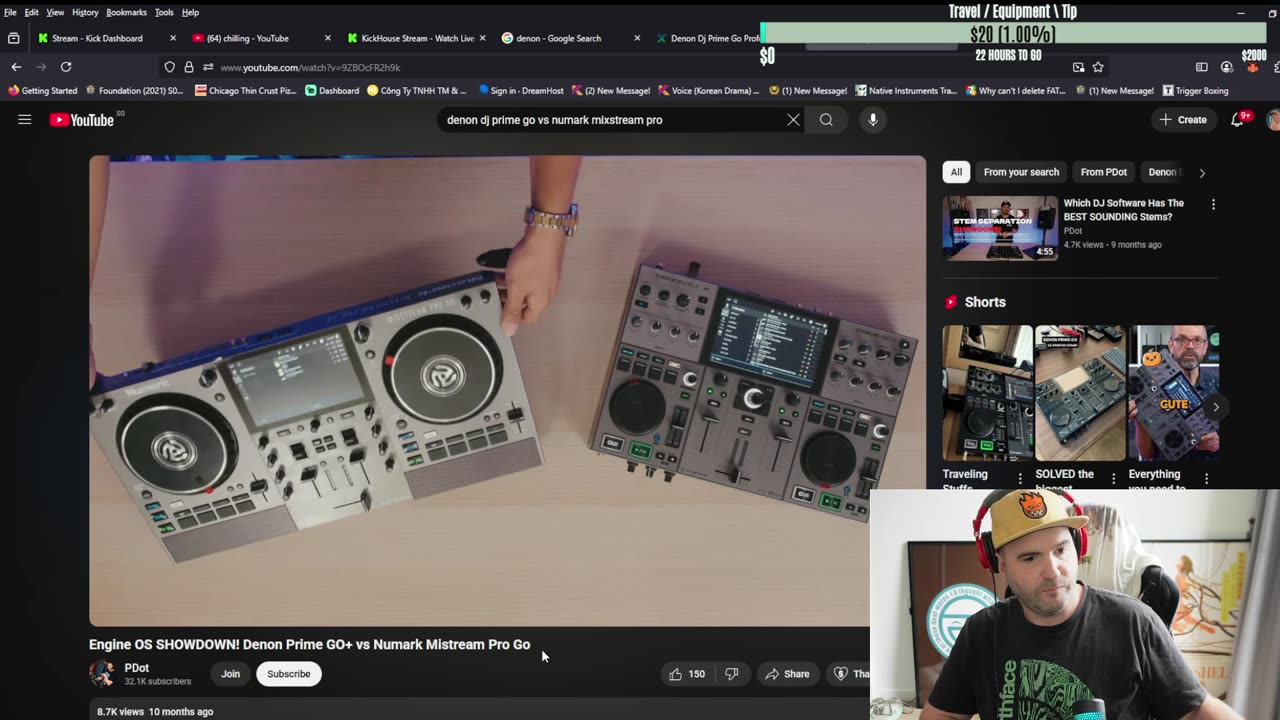Open the History menu
Viewport: 1280px width, 720px height.
[85, 12]
